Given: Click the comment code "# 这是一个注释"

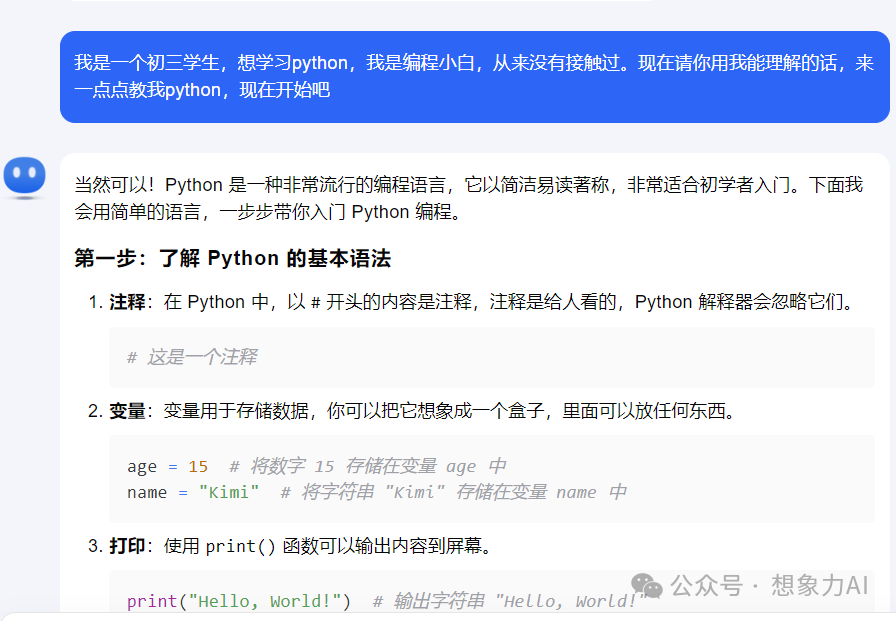Looking at the screenshot, I should [x=192, y=357].
